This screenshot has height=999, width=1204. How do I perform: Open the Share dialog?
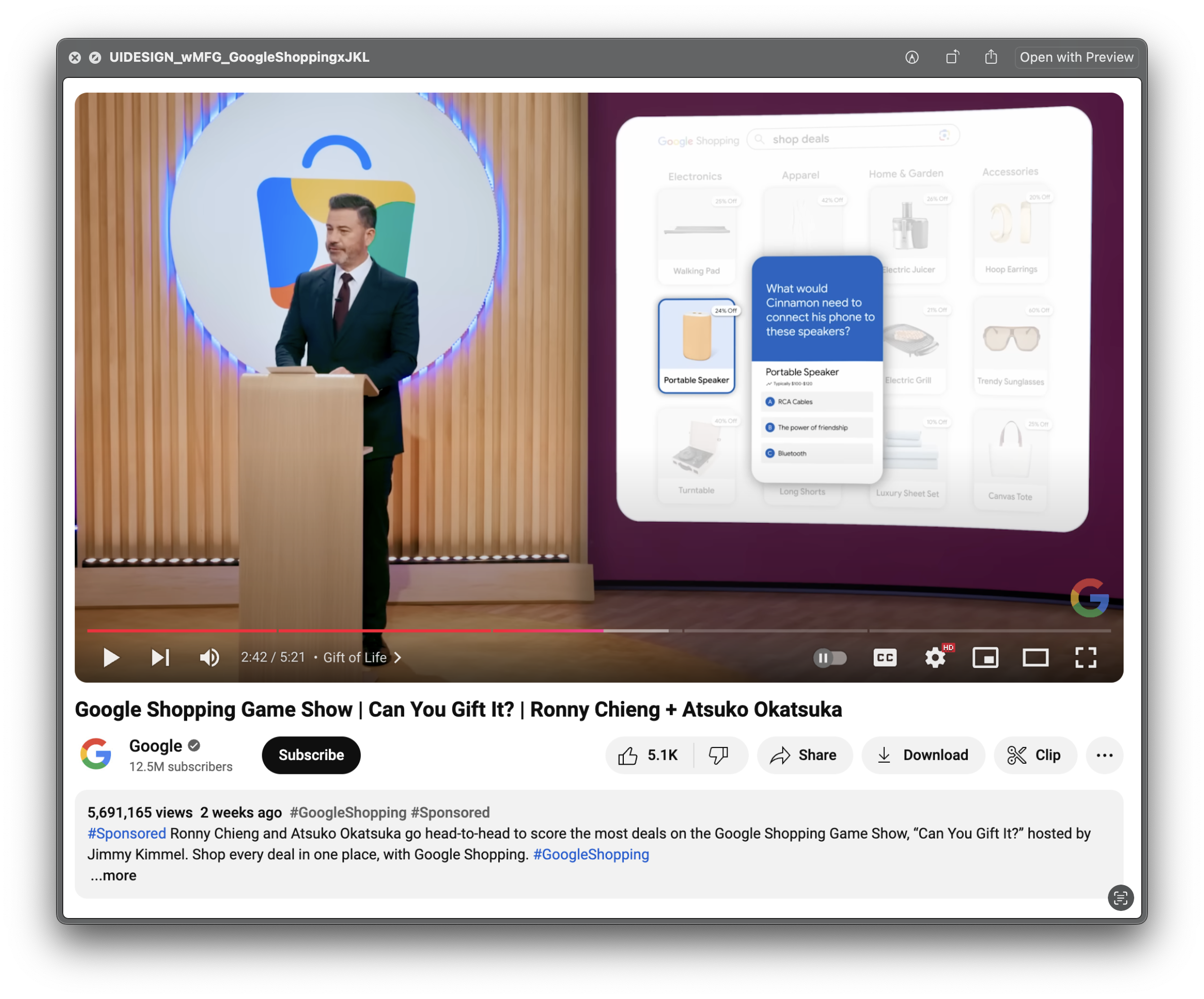coord(804,755)
